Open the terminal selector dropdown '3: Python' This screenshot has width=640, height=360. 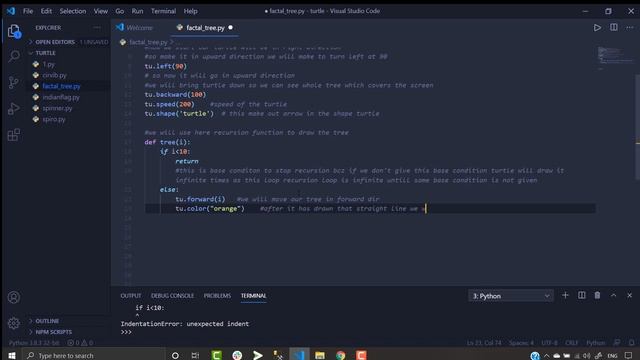tap(511, 296)
